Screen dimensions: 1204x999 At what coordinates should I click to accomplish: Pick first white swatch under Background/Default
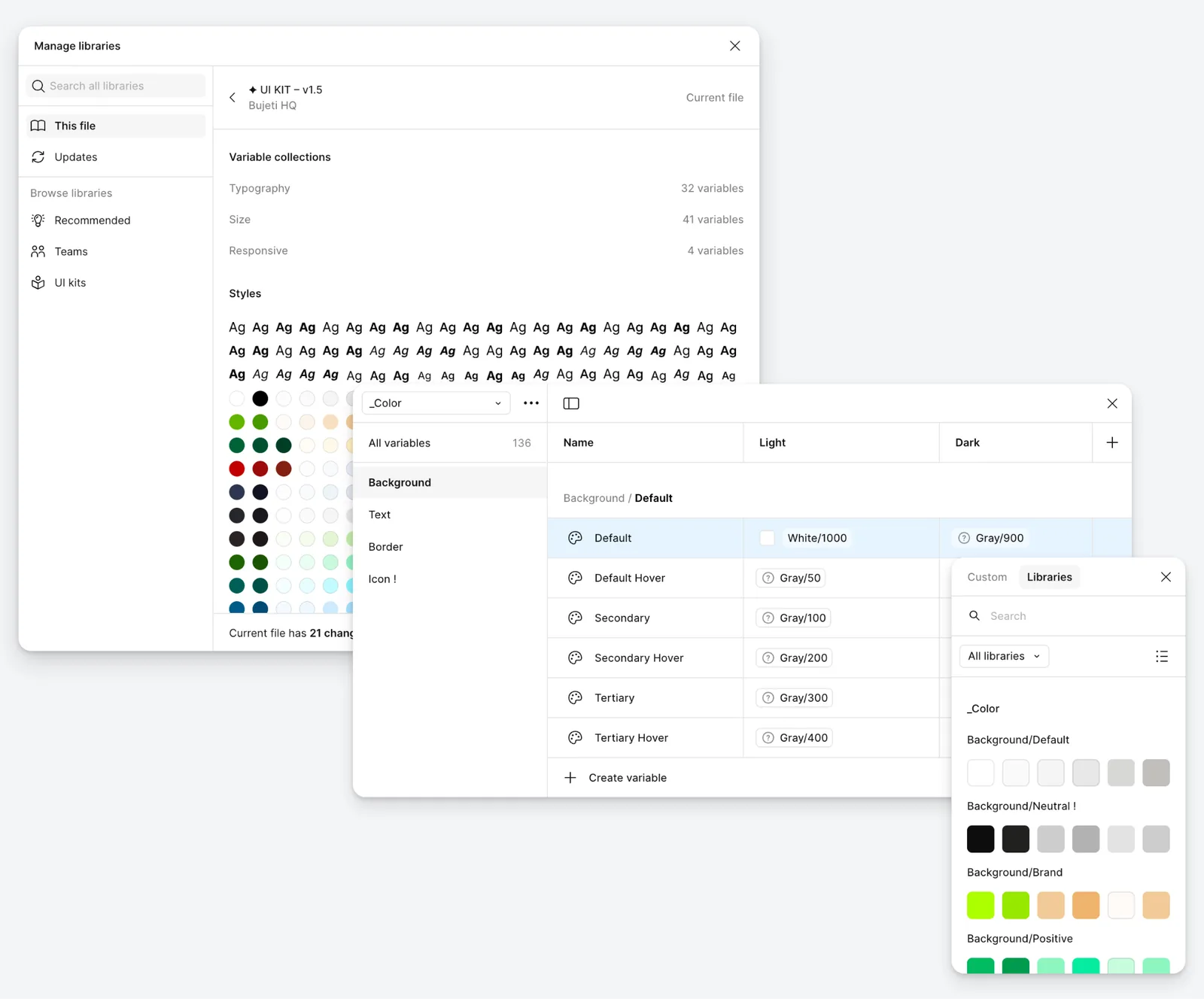pyautogui.click(x=981, y=773)
